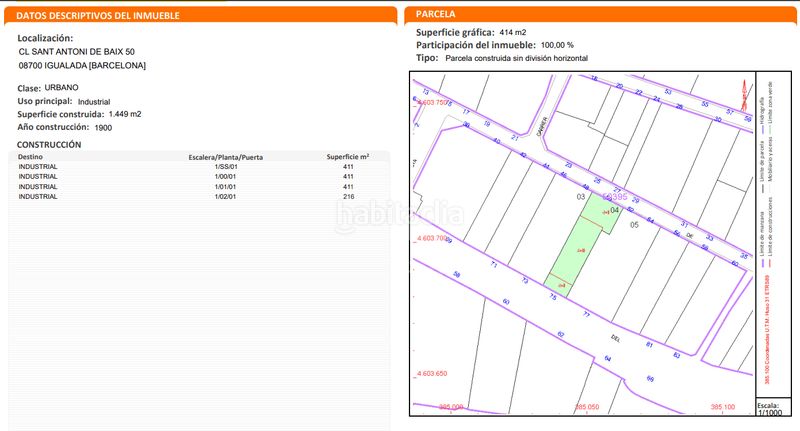Click the '385.050' coordinate label
This screenshot has width=800, height=431.
click(x=587, y=407)
